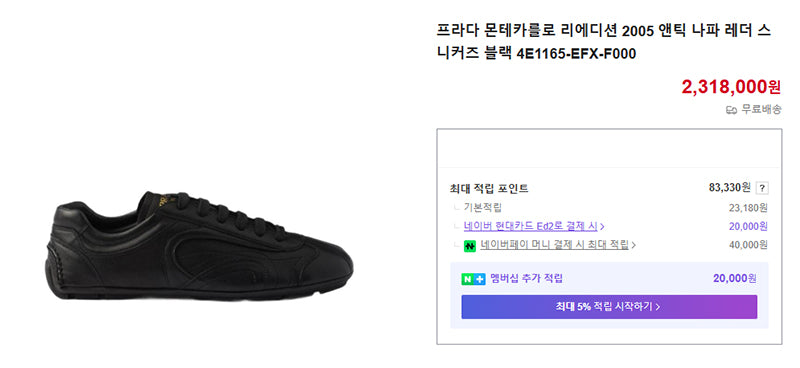Click the 20,000원 membership bonus amount
This screenshot has height=368, width=800.
735,279
